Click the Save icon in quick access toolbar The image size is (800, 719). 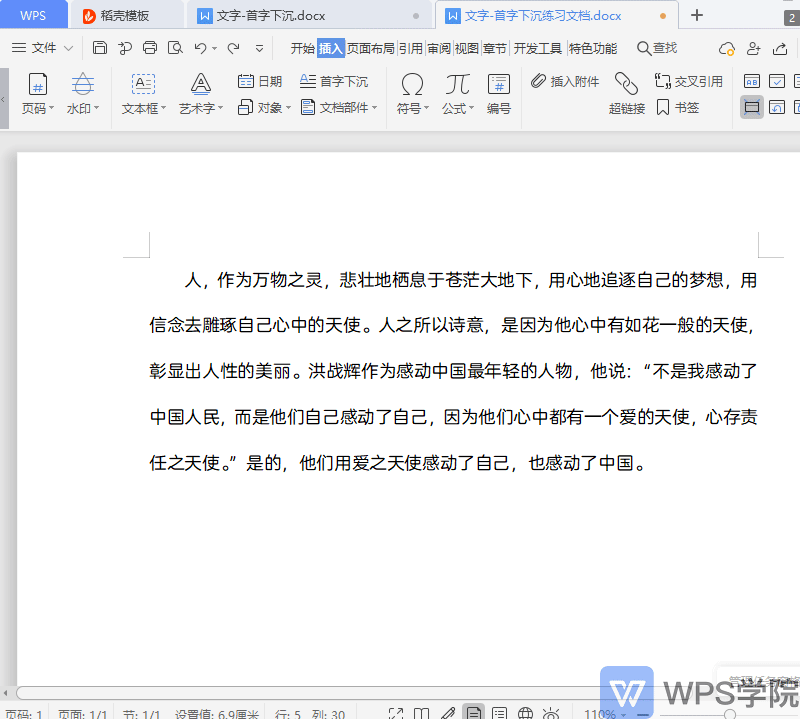point(99,48)
